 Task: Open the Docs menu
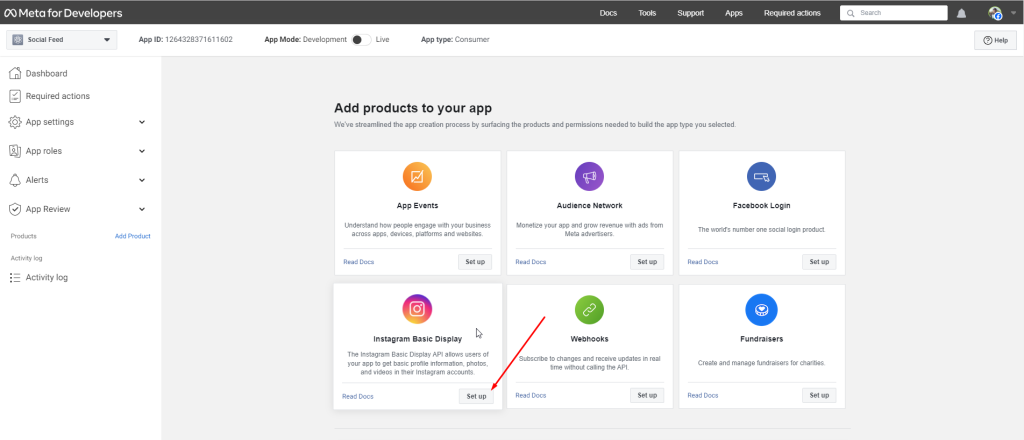point(608,13)
